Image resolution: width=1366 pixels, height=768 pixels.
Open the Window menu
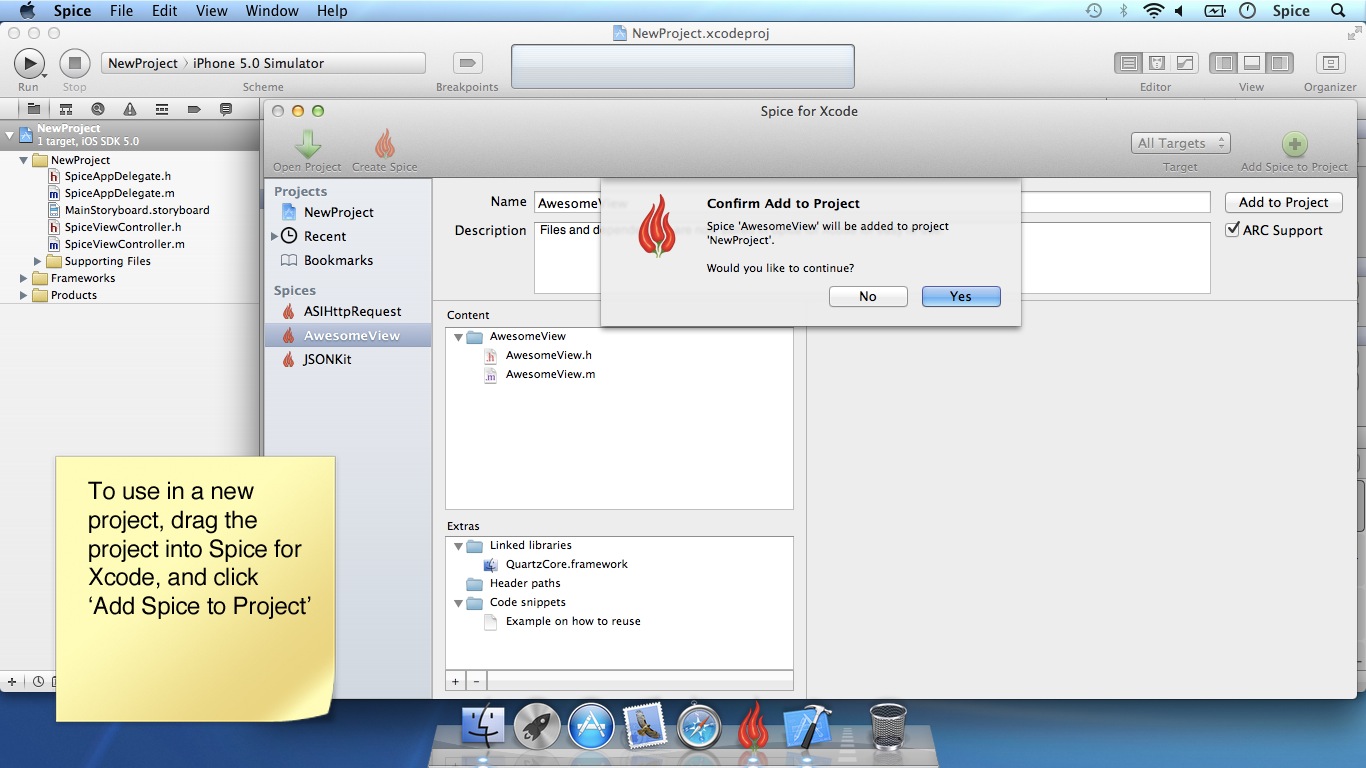272,11
